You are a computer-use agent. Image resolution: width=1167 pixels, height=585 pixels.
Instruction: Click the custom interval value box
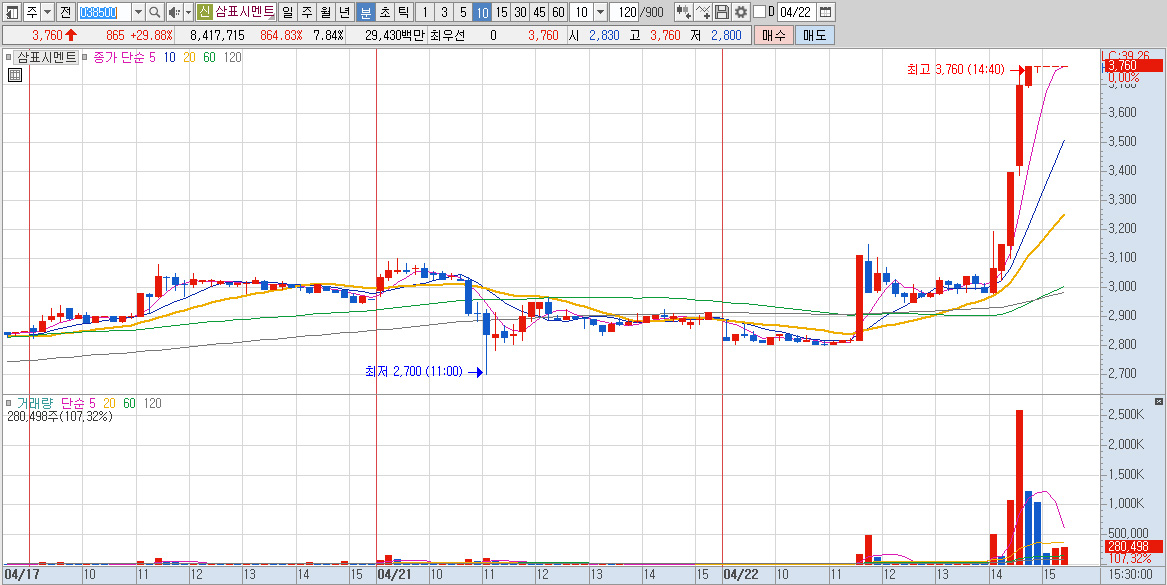coord(582,12)
